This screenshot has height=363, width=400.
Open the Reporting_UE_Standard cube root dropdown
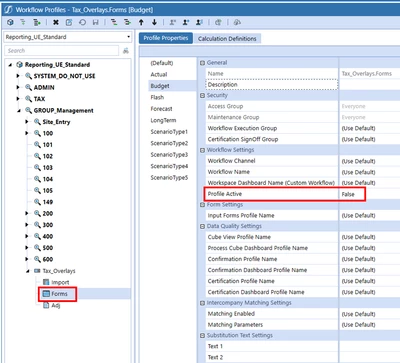(129, 37)
